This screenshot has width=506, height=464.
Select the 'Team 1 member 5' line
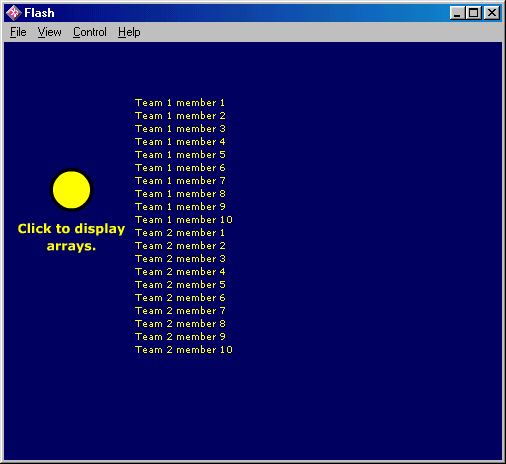(180, 155)
